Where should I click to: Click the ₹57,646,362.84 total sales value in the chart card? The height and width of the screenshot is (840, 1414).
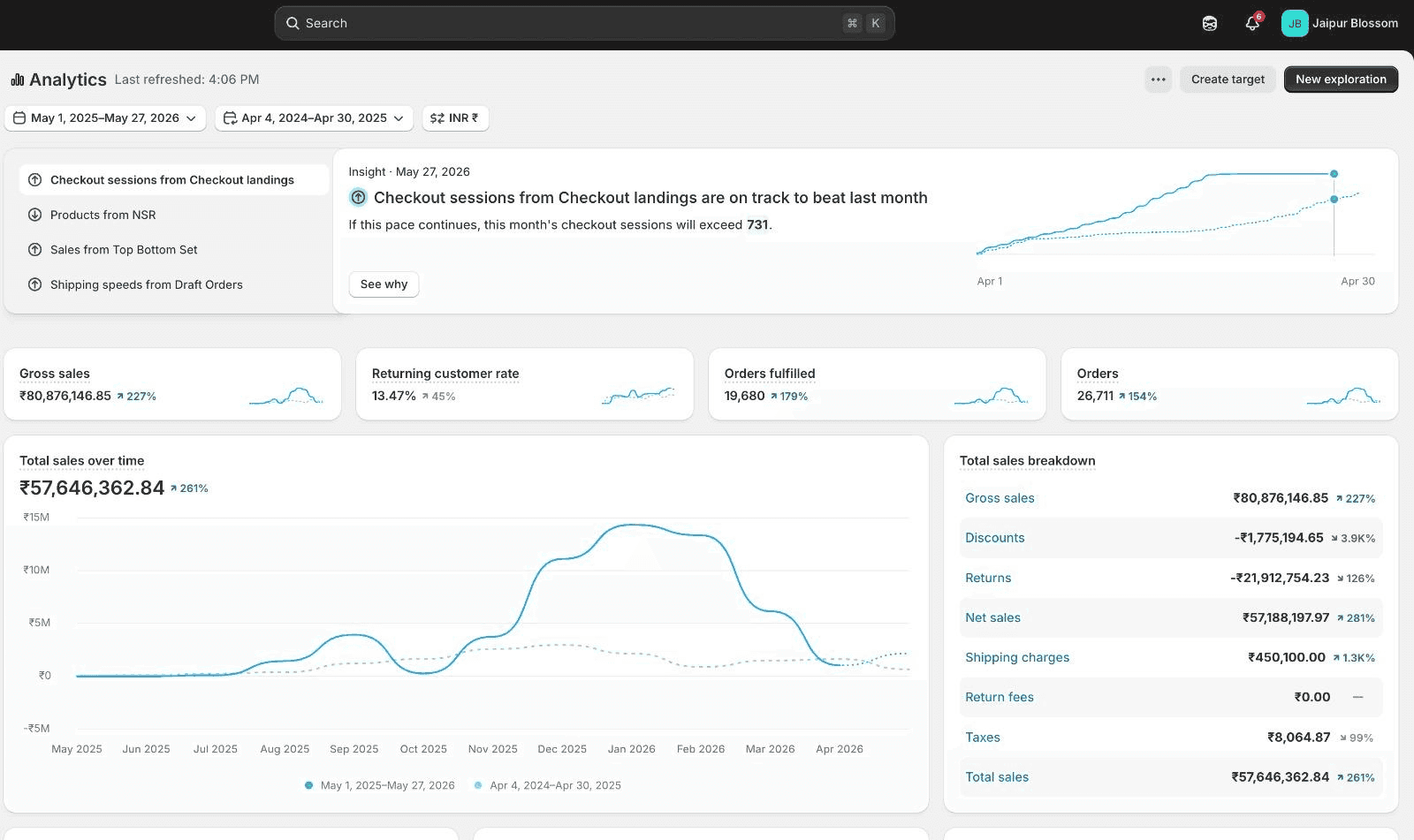[x=92, y=488]
